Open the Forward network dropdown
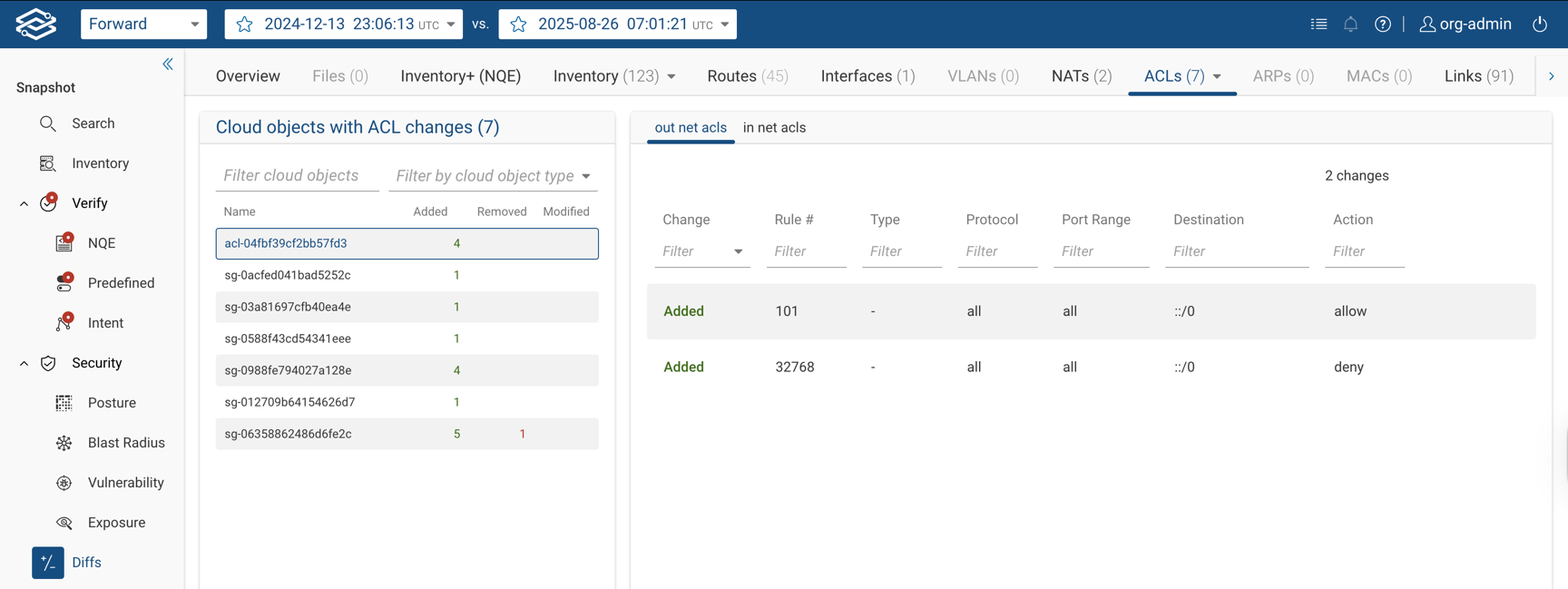1568x589 pixels. pos(143,25)
